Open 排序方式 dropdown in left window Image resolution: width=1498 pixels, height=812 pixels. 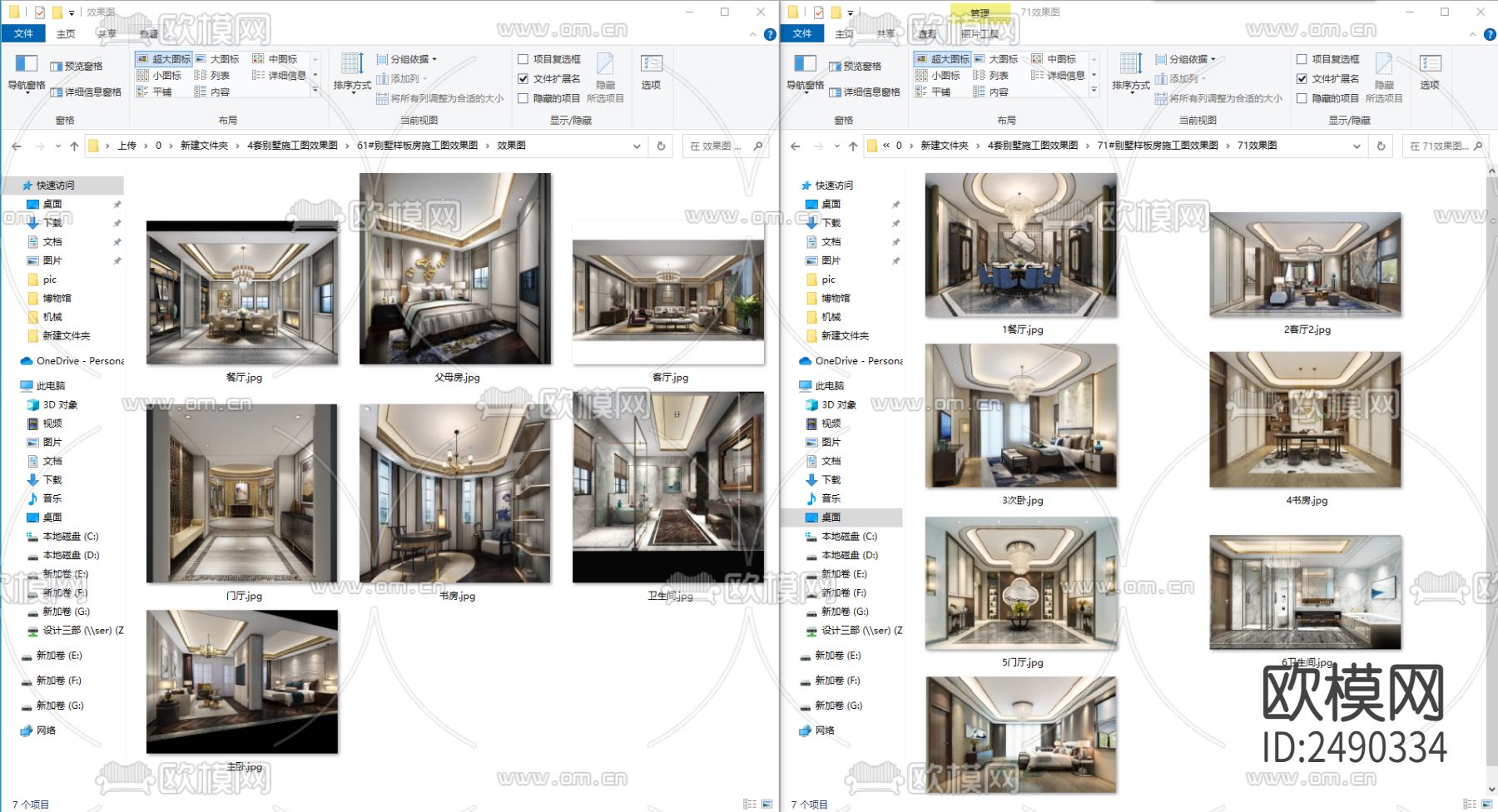pyautogui.click(x=352, y=73)
